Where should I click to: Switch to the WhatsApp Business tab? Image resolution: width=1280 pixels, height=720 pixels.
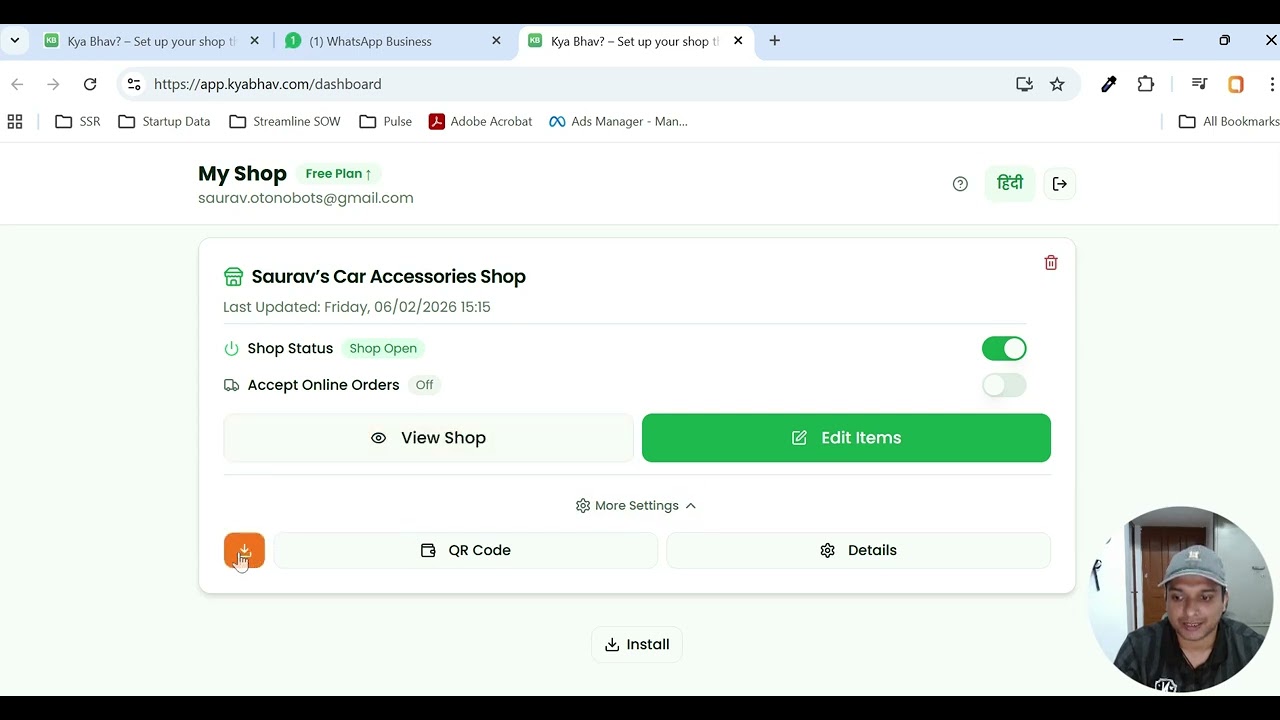[x=394, y=41]
